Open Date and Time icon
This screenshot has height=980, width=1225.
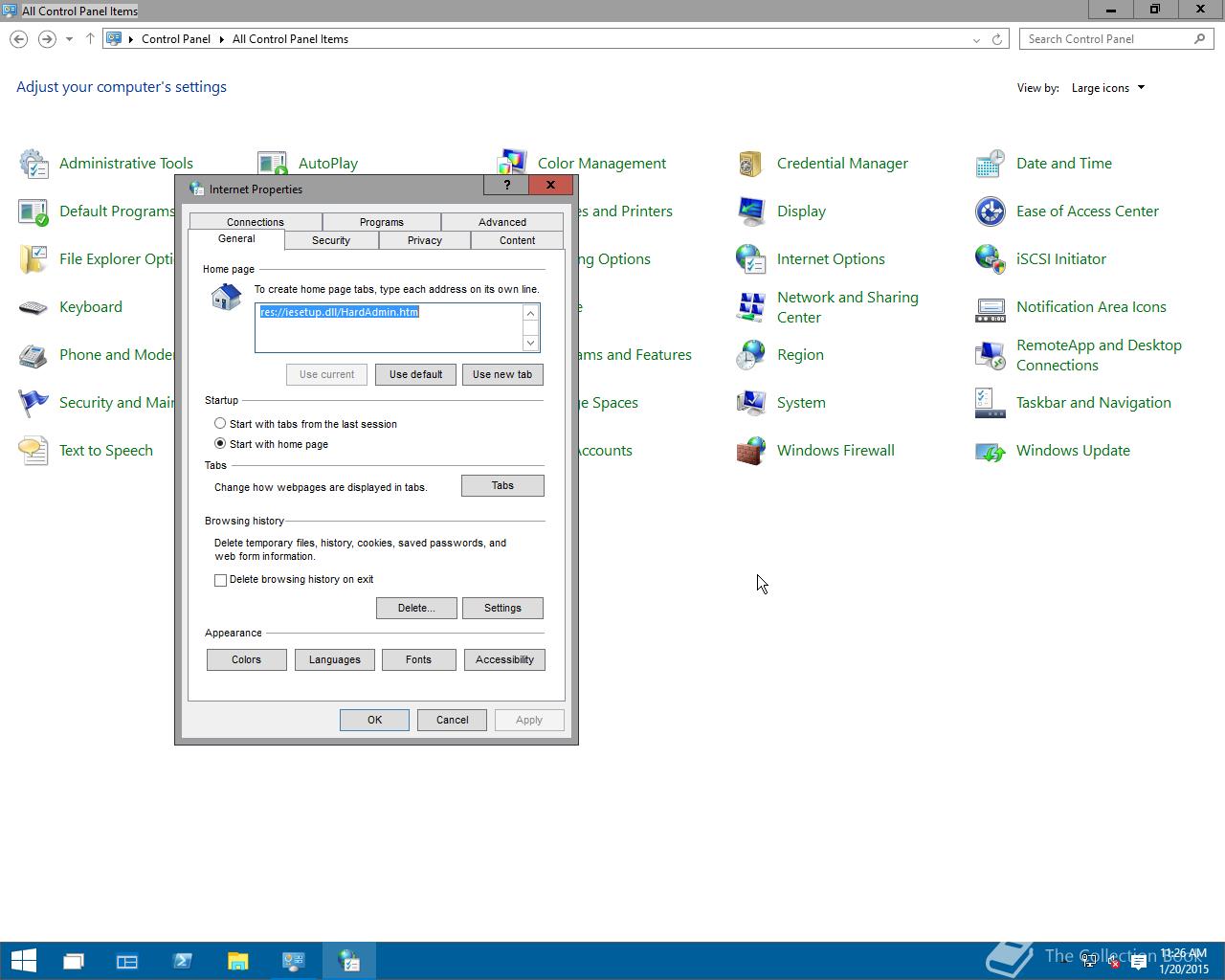[991, 164]
